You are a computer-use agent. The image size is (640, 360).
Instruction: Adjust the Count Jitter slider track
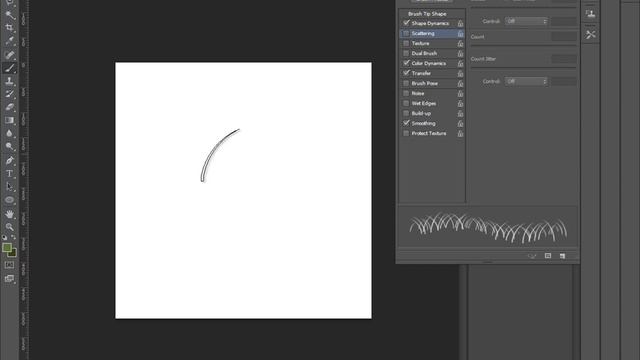[x=523, y=67]
